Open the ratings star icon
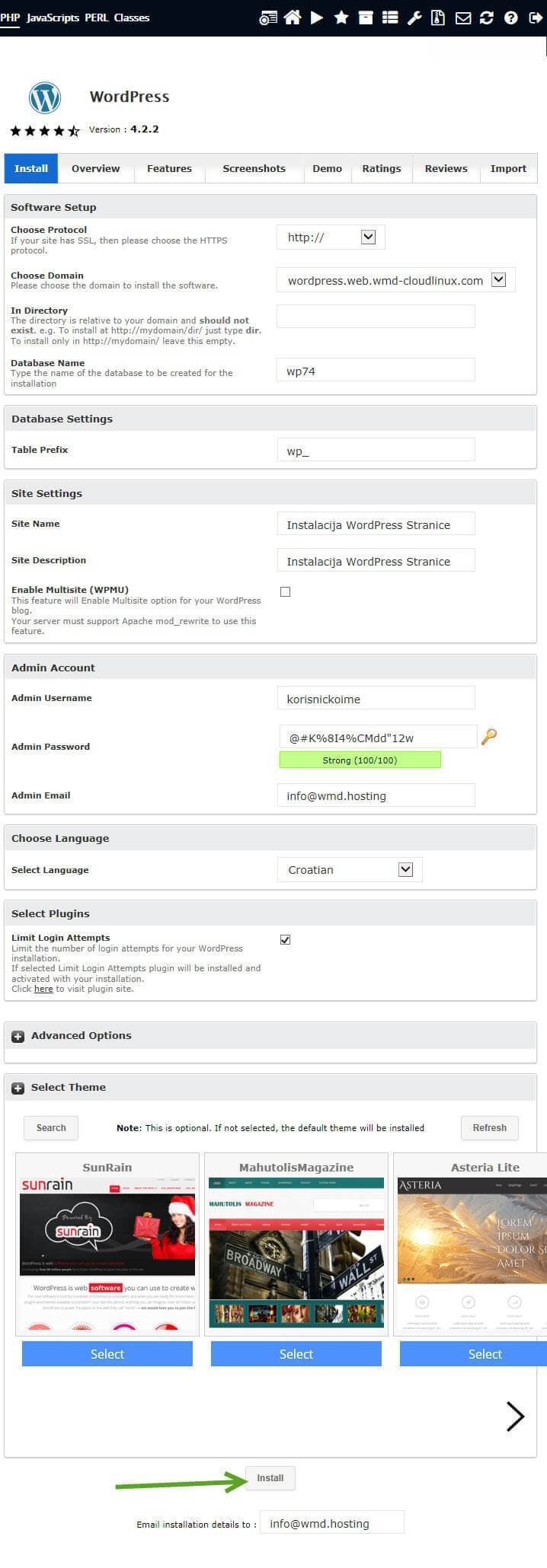Image resolution: width=547 pixels, height=1568 pixels. [x=341, y=18]
